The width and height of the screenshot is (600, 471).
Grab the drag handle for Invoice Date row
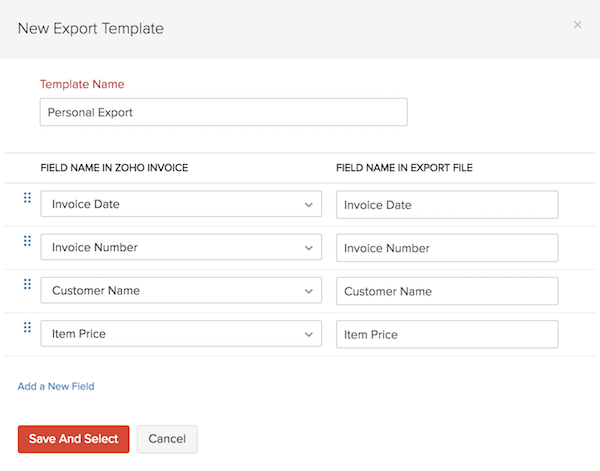(x=27, y=199)
